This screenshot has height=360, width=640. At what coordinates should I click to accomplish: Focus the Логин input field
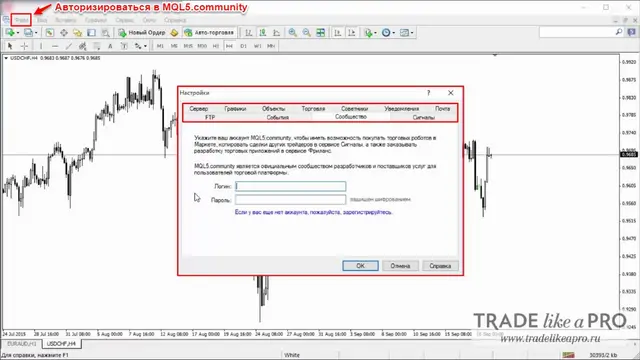point(291,187)
